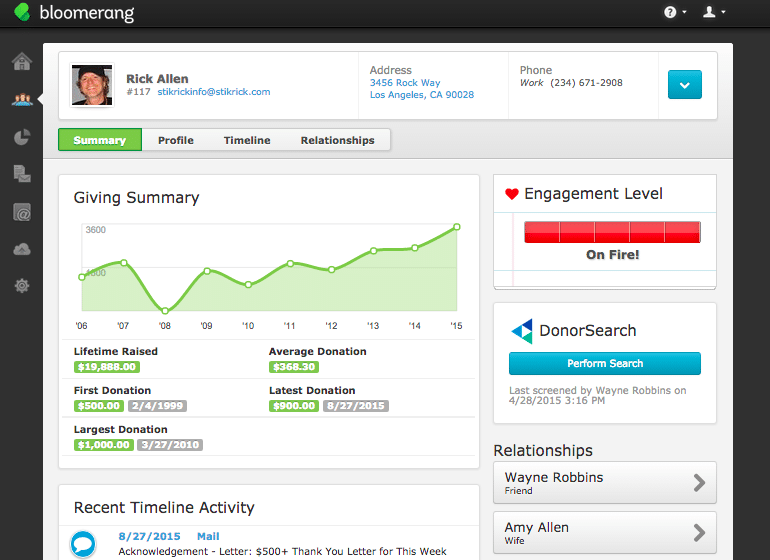Open the Relationships tab
770x560 pixels.
click(x=337, y=140)
